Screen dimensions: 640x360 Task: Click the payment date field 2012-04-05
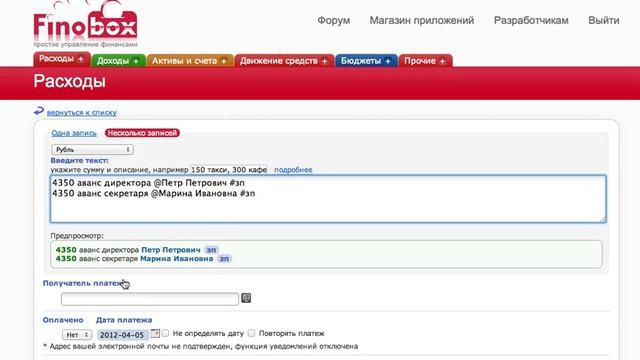[x=122, y=335]
